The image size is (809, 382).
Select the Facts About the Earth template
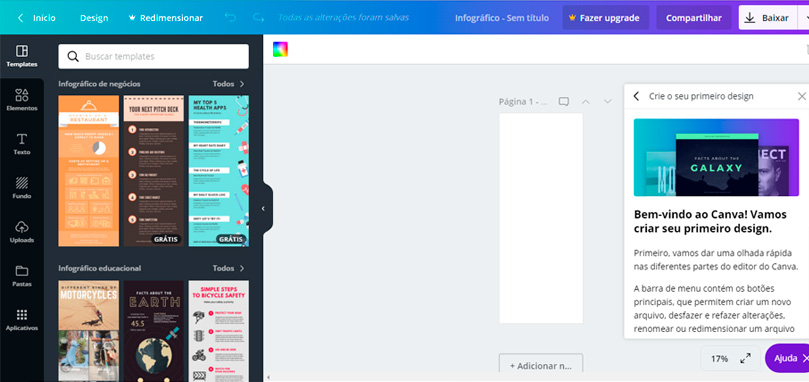pos(154,331)
